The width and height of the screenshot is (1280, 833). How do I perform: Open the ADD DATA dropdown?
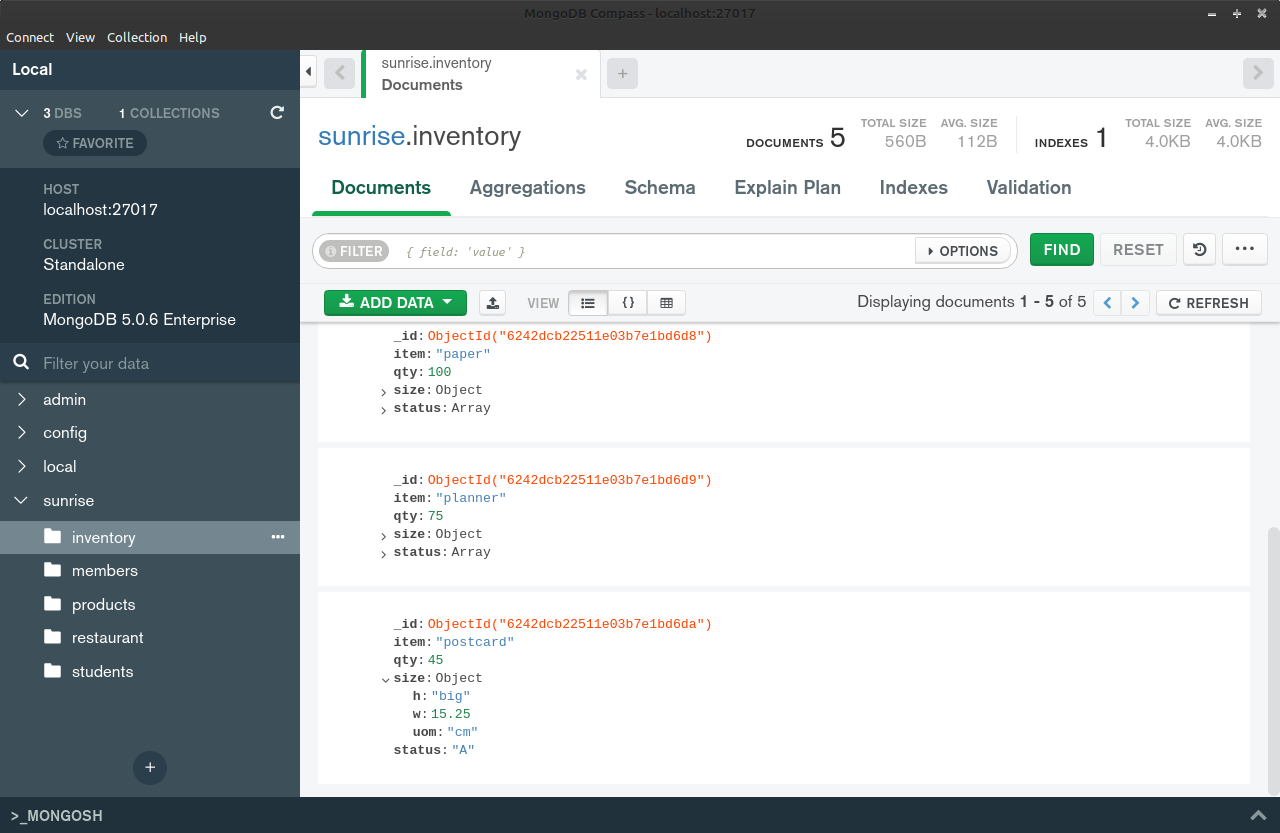click(396, 303)
